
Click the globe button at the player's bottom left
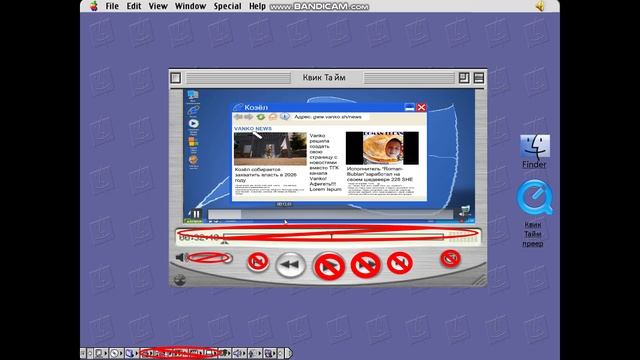[x=180, y=280]
